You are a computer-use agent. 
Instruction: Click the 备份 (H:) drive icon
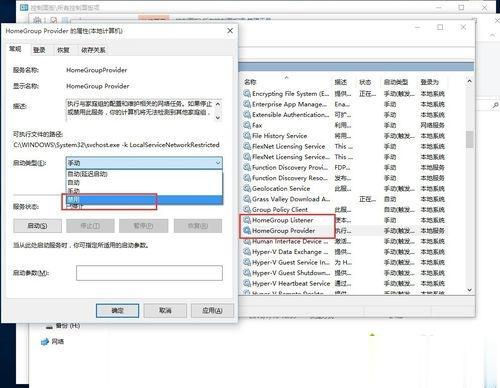(49, 326)
